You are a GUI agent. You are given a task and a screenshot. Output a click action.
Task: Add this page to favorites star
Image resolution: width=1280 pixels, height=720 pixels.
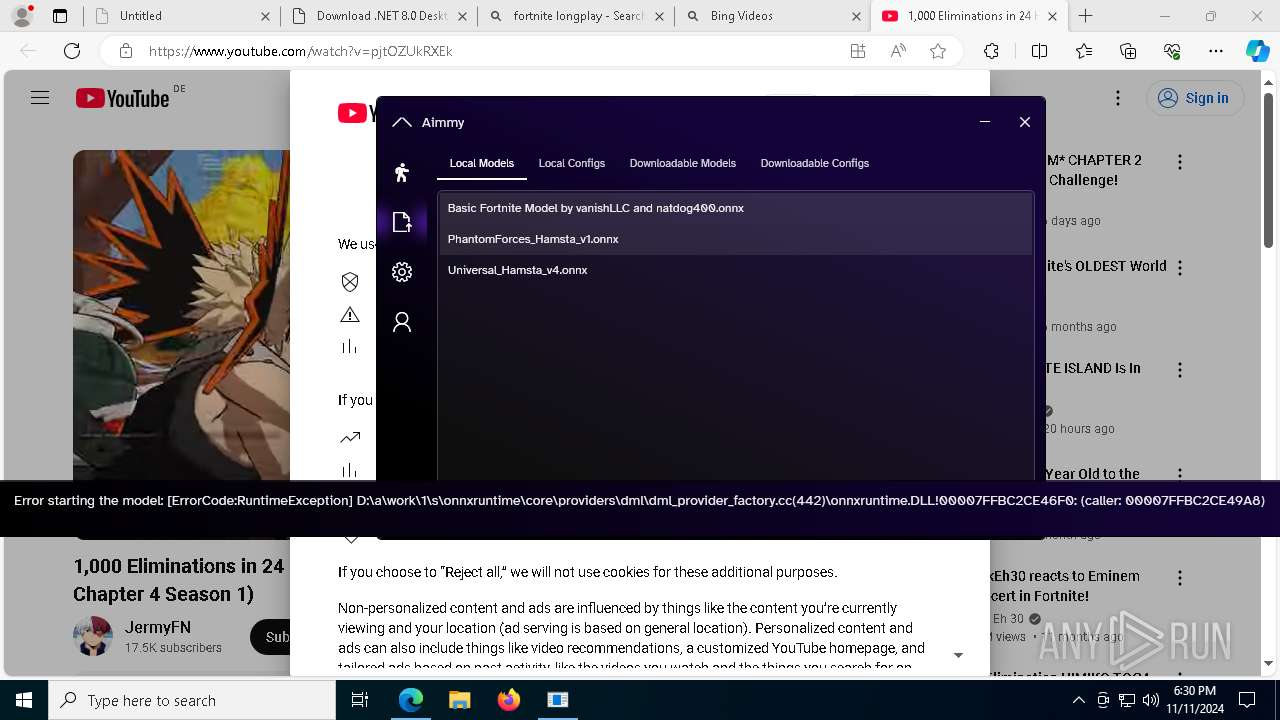pos(938,51)
